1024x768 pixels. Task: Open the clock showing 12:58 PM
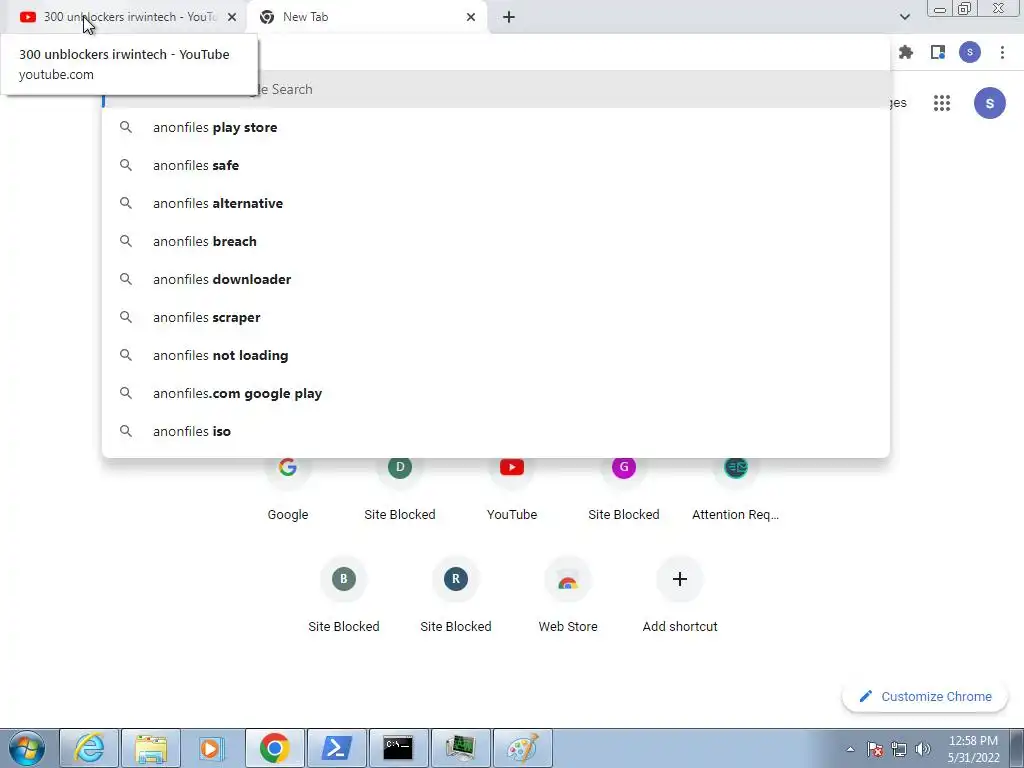point(973,749)
